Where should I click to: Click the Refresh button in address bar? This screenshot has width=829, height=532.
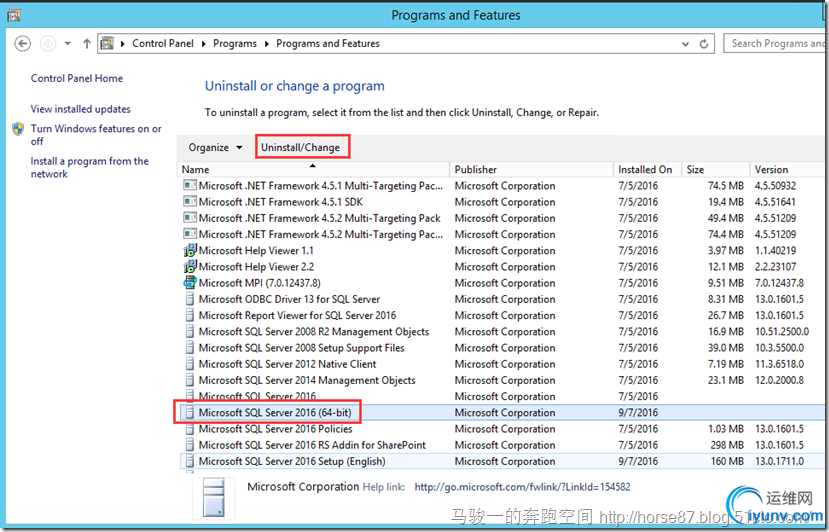pos(704,44)
